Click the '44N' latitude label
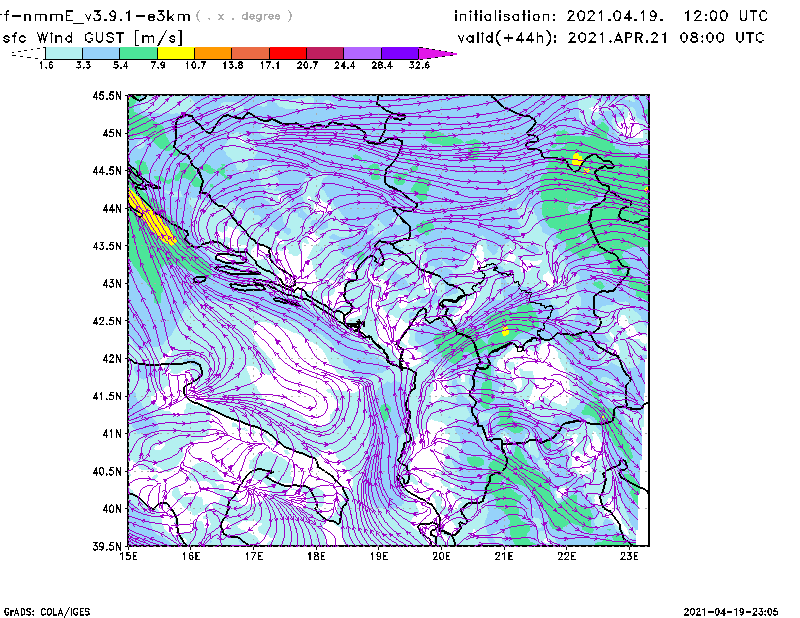The height and width of the screenshot is (618, 800). [112, 208]
